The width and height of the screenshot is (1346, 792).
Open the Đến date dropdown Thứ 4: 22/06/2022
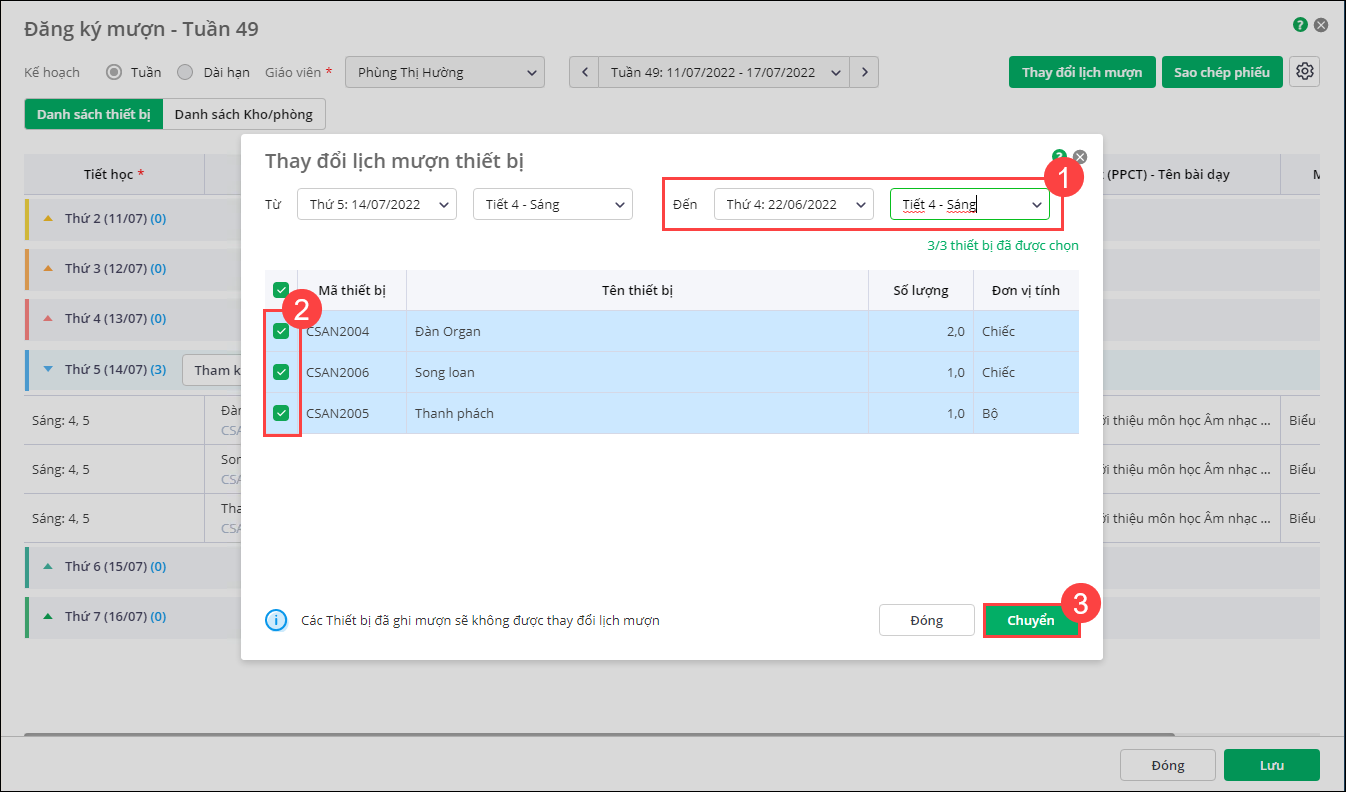point(793,204)
